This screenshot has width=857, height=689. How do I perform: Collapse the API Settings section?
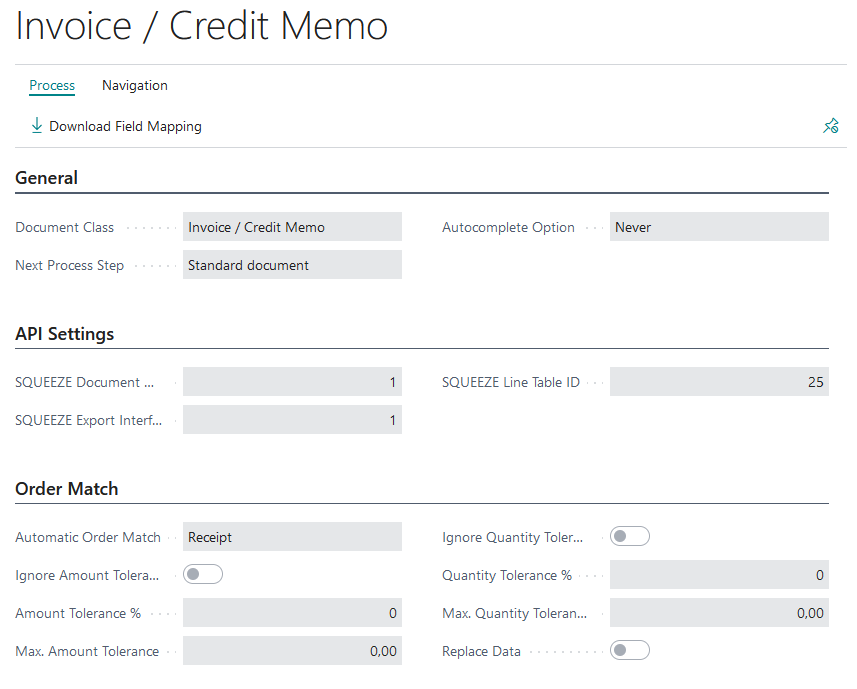click(x=65, y=334)
